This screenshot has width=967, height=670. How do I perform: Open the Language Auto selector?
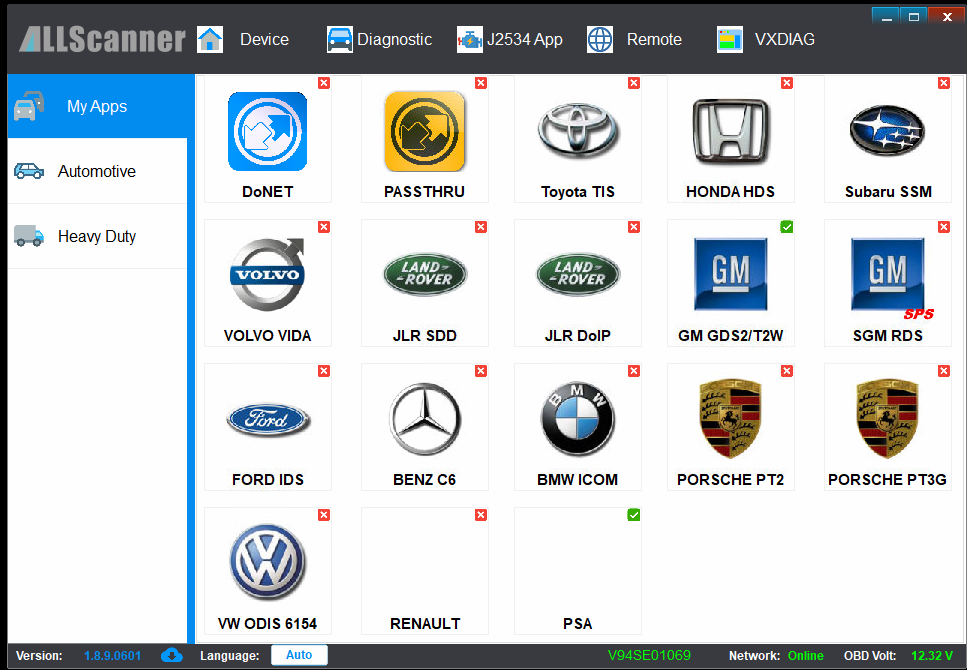299,655
